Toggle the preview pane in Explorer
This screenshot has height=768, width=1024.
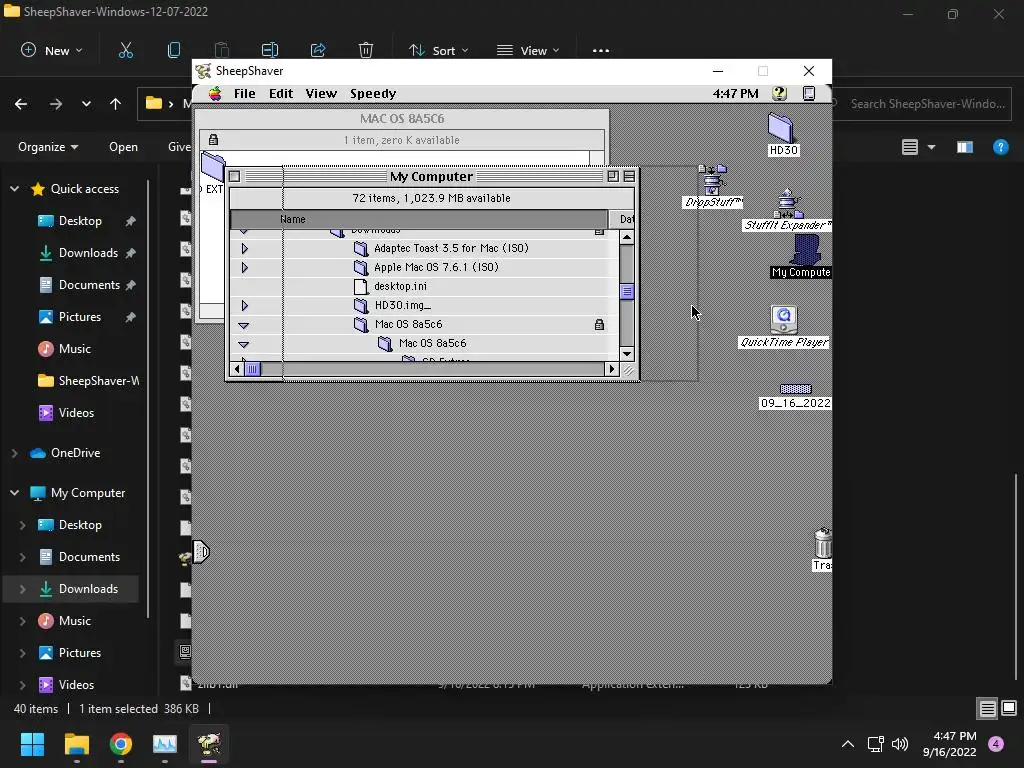pyautogui.click(x=965, y=147)
